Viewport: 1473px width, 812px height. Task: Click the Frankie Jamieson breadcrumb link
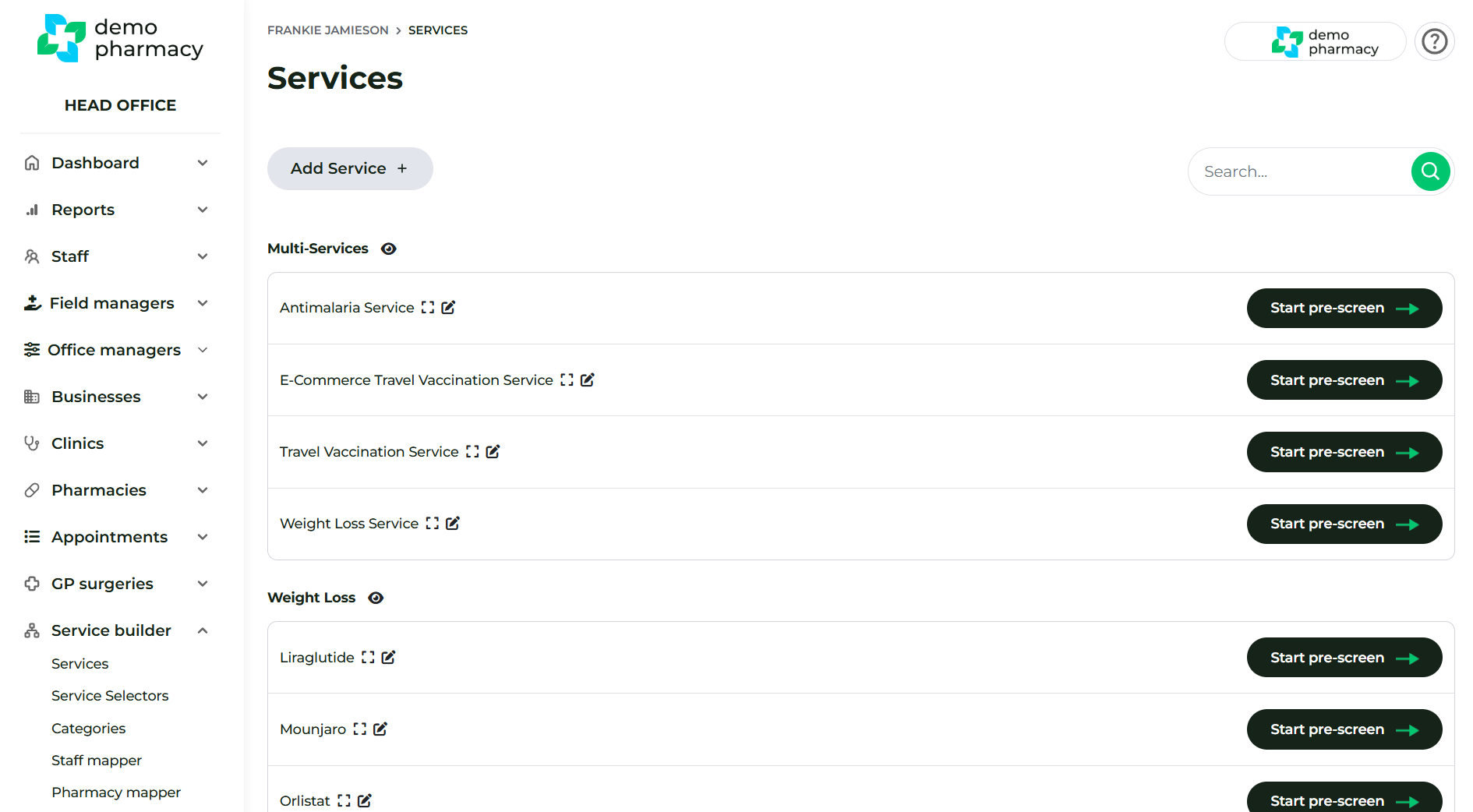pyautogui.click(x=327, y=30)
